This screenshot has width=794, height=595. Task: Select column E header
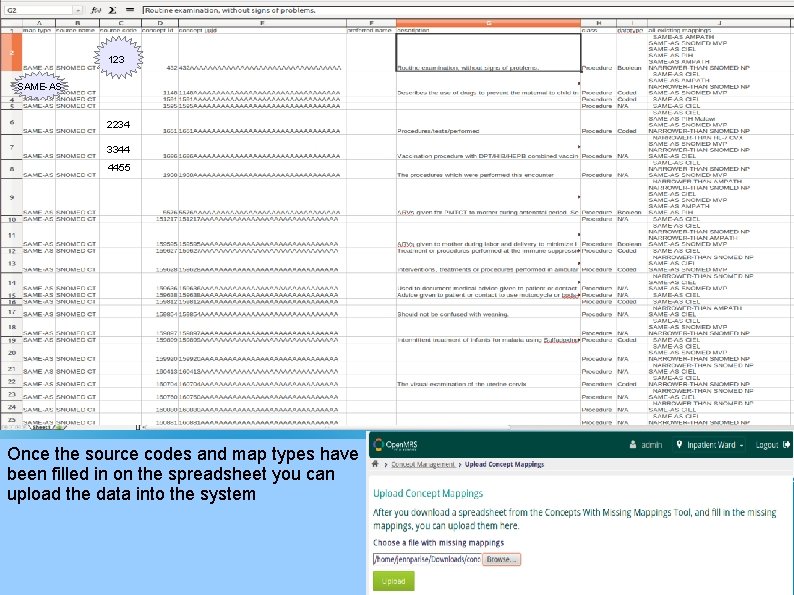click(x=262, y=23)
